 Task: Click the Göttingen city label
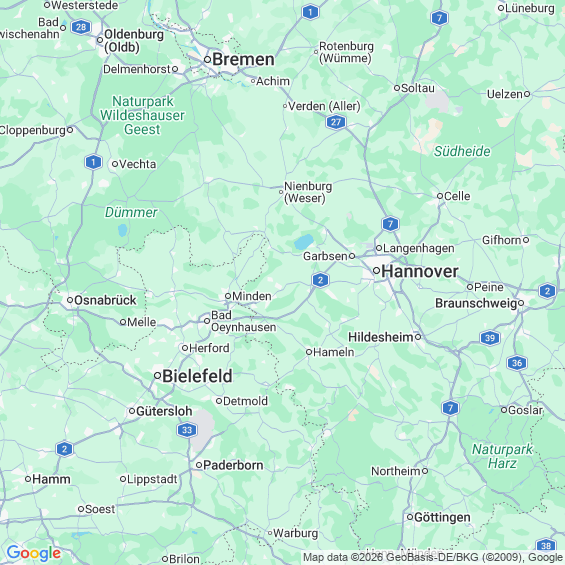tap(442, 517)
